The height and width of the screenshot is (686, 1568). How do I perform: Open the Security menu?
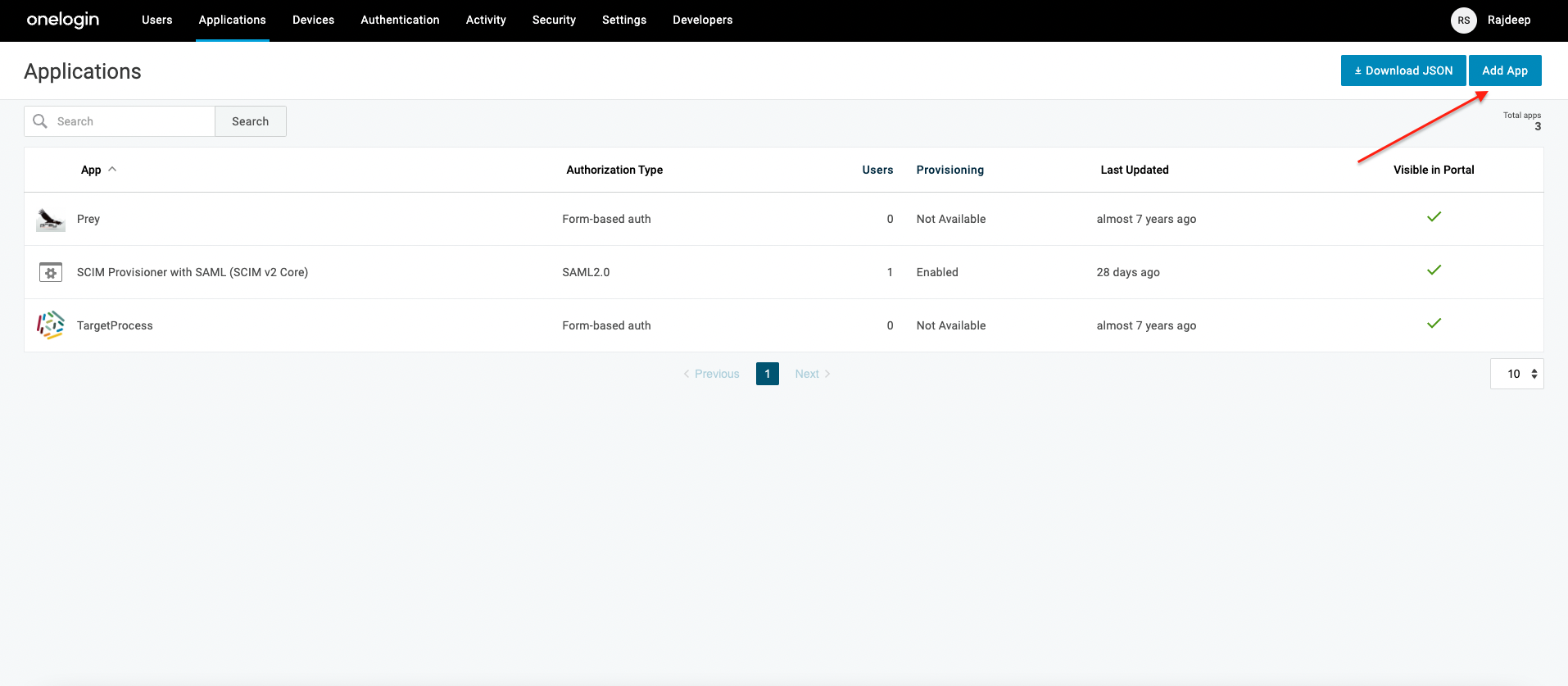tap(554, 20)
